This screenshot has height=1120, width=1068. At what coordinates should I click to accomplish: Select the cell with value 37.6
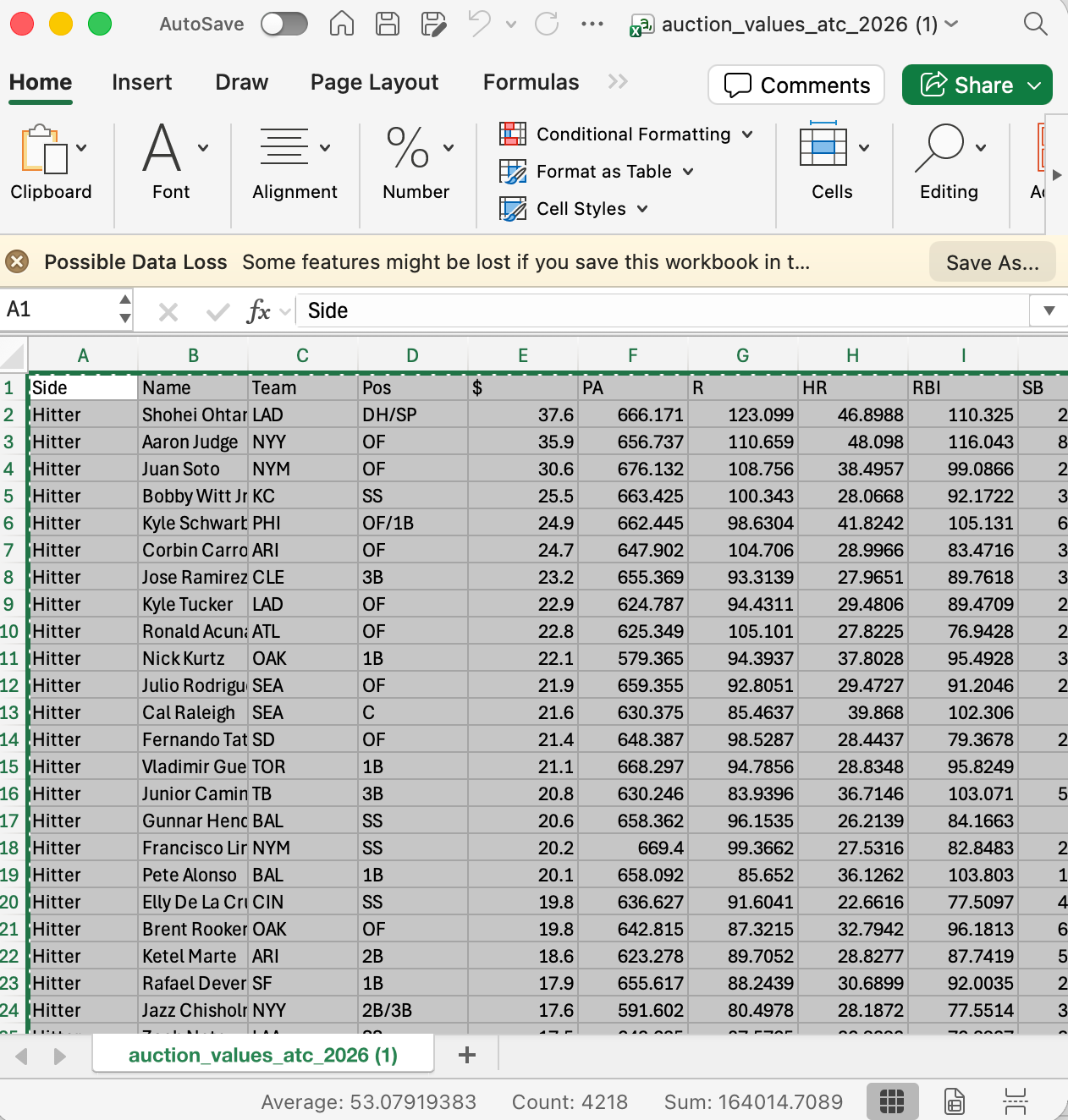point(523,415)
